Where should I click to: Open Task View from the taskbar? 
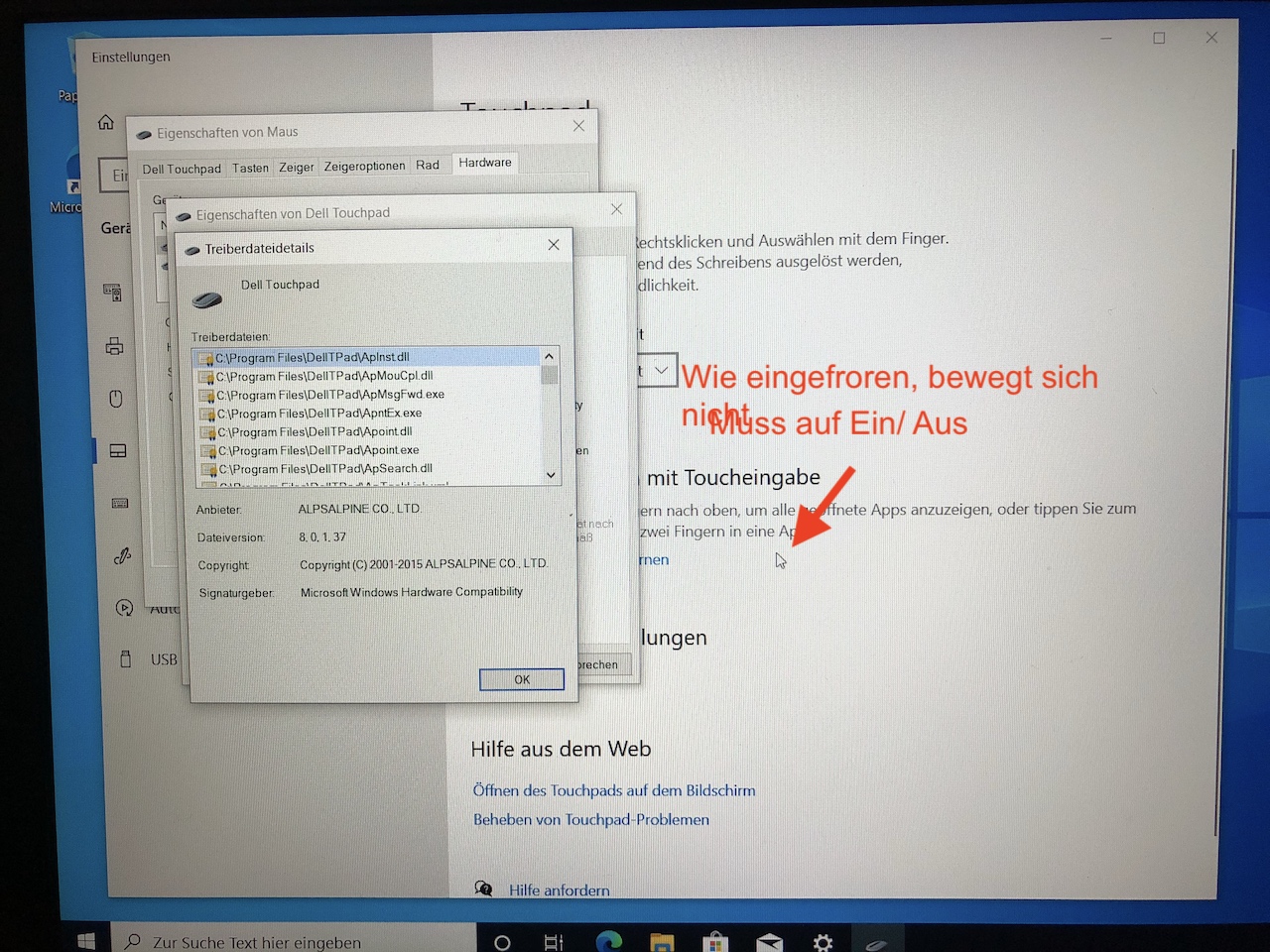click(x=554, y=942)
